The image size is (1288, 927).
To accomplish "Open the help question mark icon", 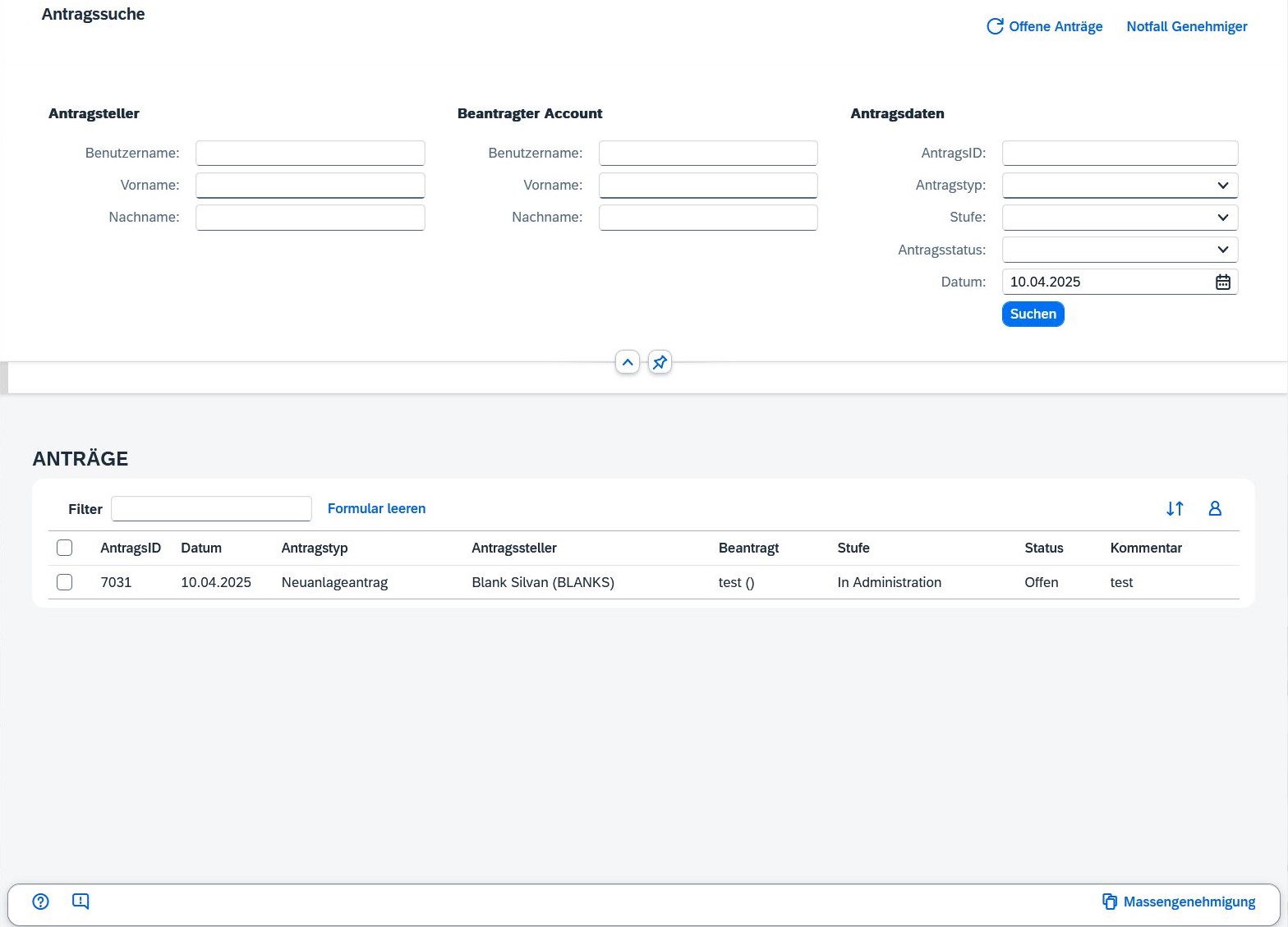I will click(40, 902).
